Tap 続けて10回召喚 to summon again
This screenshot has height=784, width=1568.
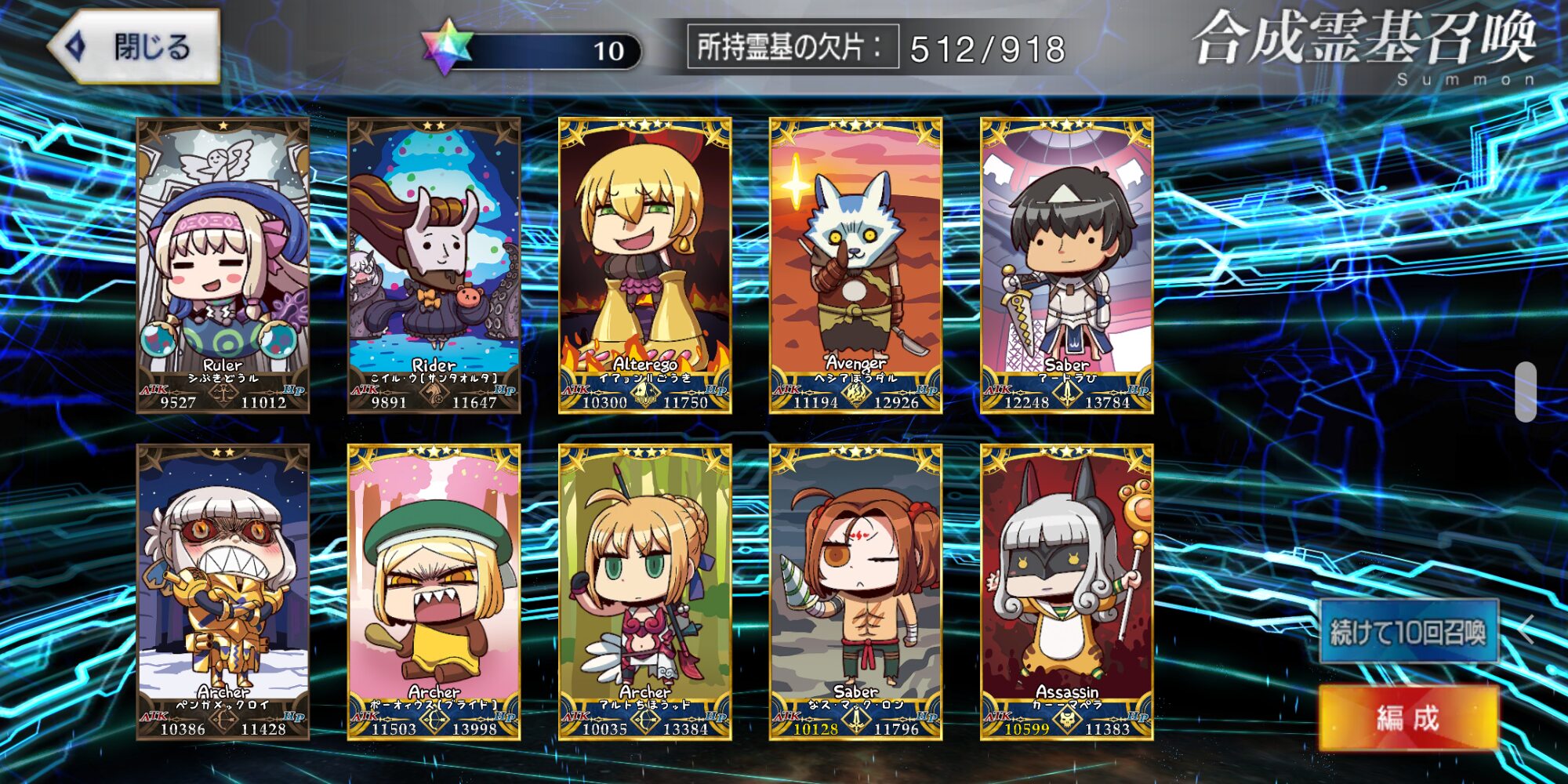[x=1409, y=632]
